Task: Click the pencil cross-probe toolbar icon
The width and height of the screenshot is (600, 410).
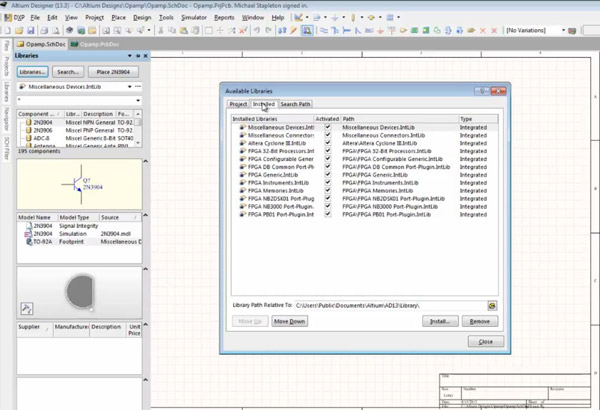Action: 293,30
